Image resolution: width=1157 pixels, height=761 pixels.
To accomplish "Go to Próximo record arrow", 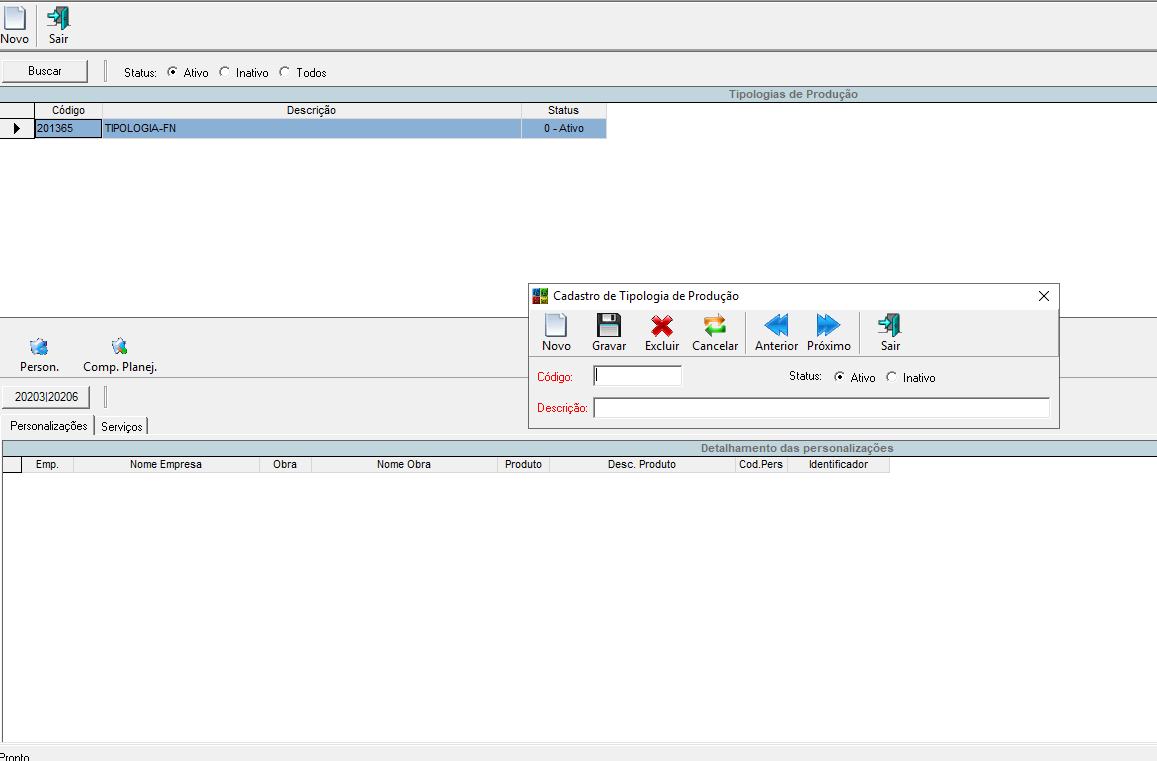I will point(828,326).
